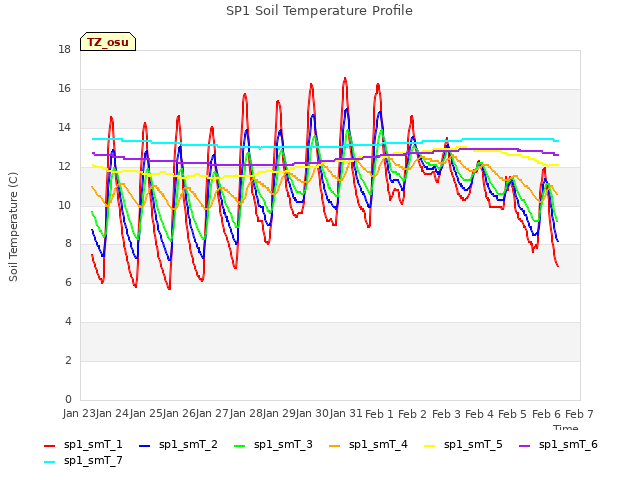Click the y-axis value 10
Image resolution: width=640 pixels, height=480 pixels.
click(64, 205)
